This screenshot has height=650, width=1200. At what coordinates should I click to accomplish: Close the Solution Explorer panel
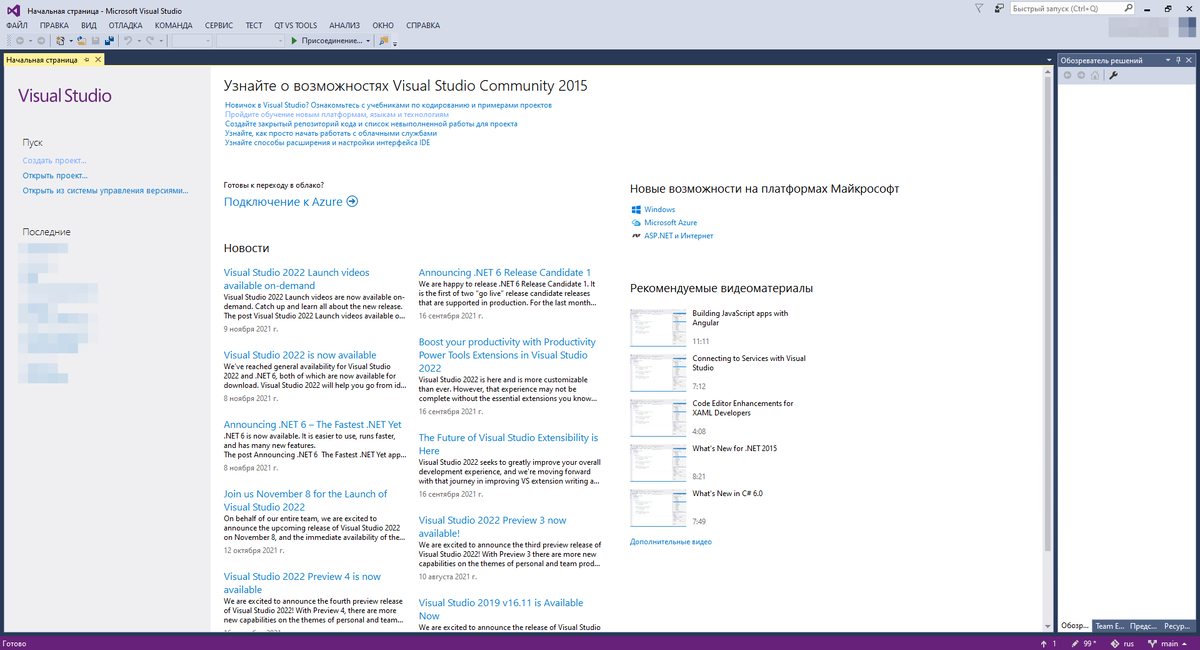coord(1189,60)
